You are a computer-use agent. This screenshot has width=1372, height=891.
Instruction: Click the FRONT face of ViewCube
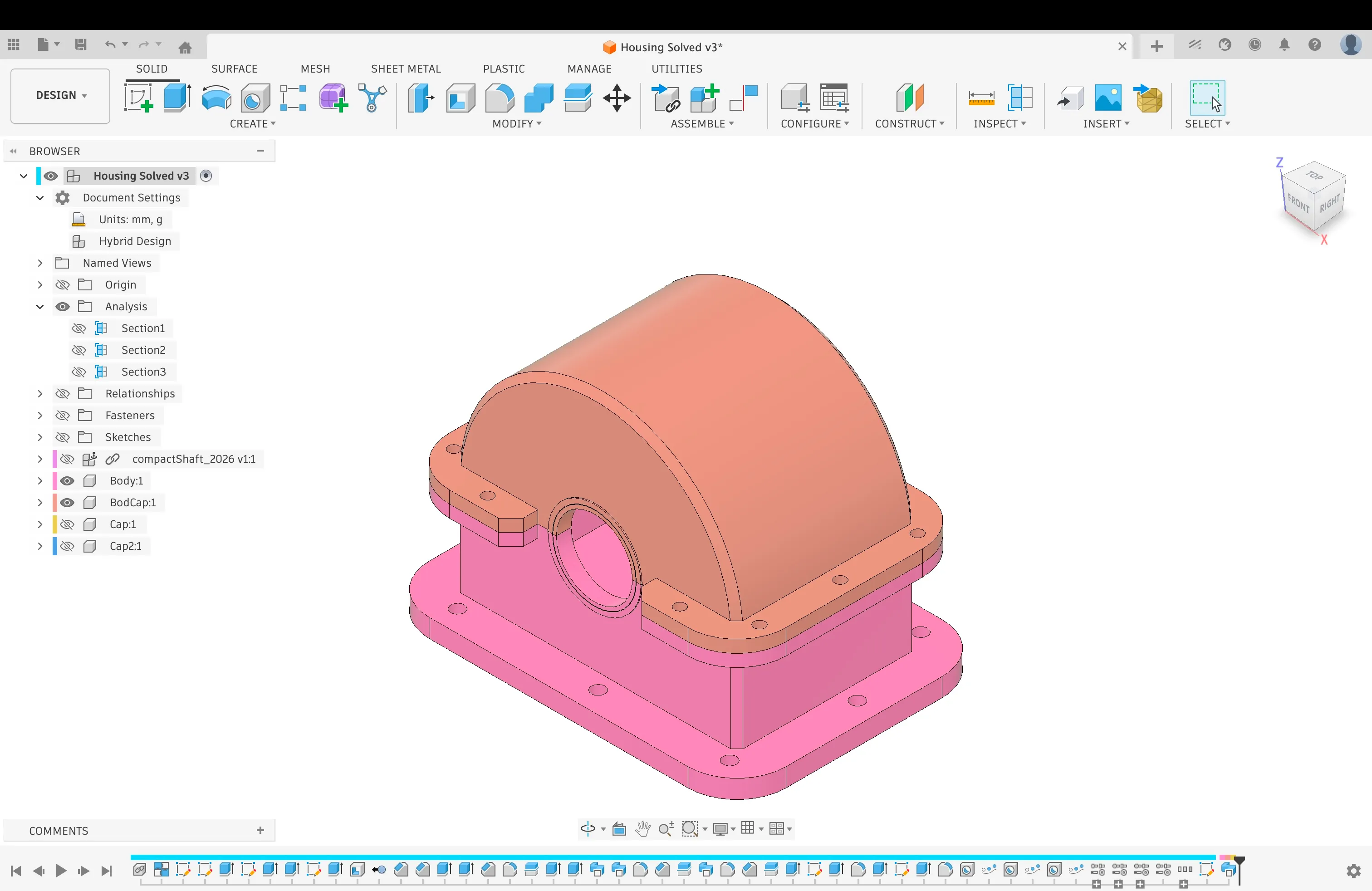pyautogui.click(x=1298, y=203)
